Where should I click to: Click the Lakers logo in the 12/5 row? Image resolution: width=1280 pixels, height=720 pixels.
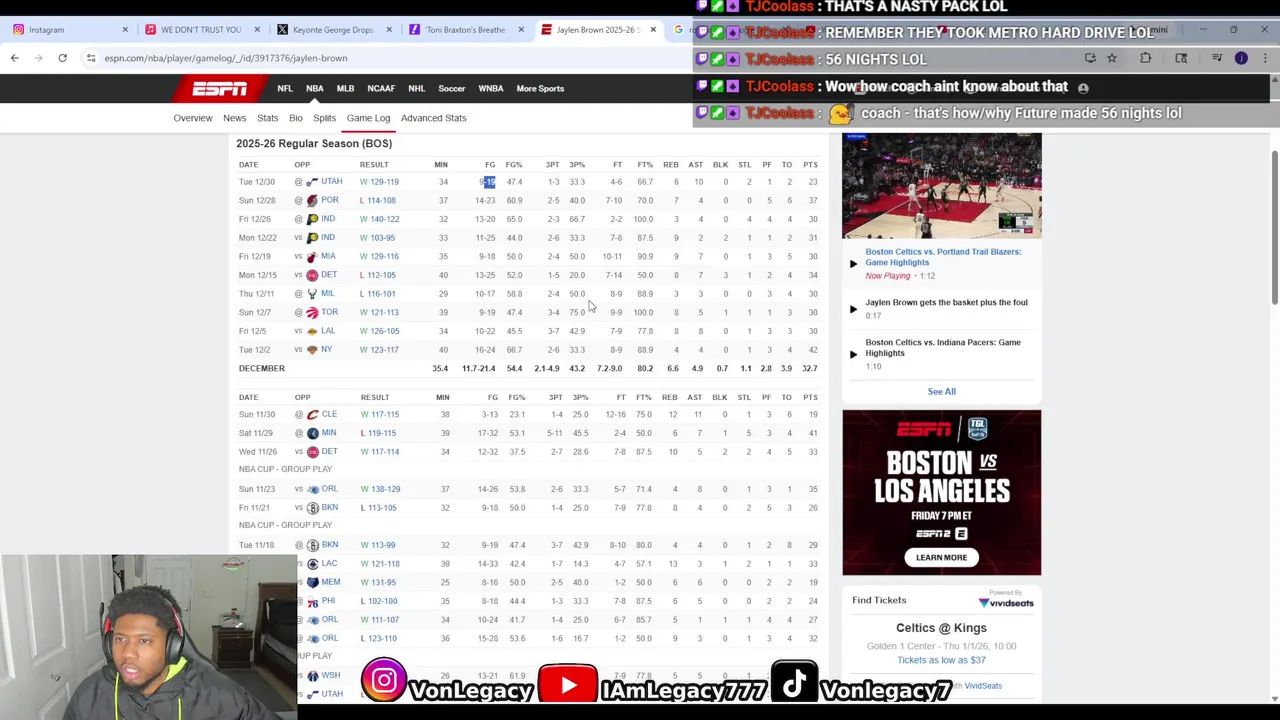tap(312, 331)
